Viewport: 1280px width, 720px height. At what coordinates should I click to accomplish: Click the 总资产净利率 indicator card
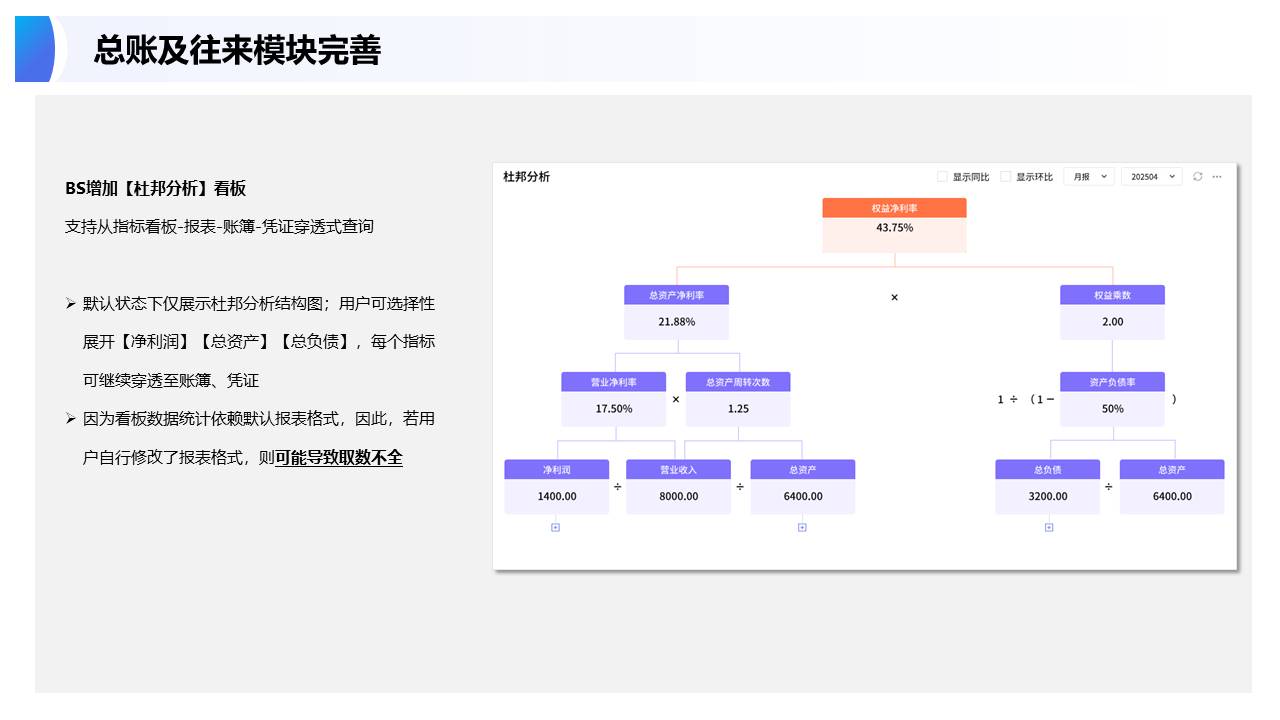(676, 312)
